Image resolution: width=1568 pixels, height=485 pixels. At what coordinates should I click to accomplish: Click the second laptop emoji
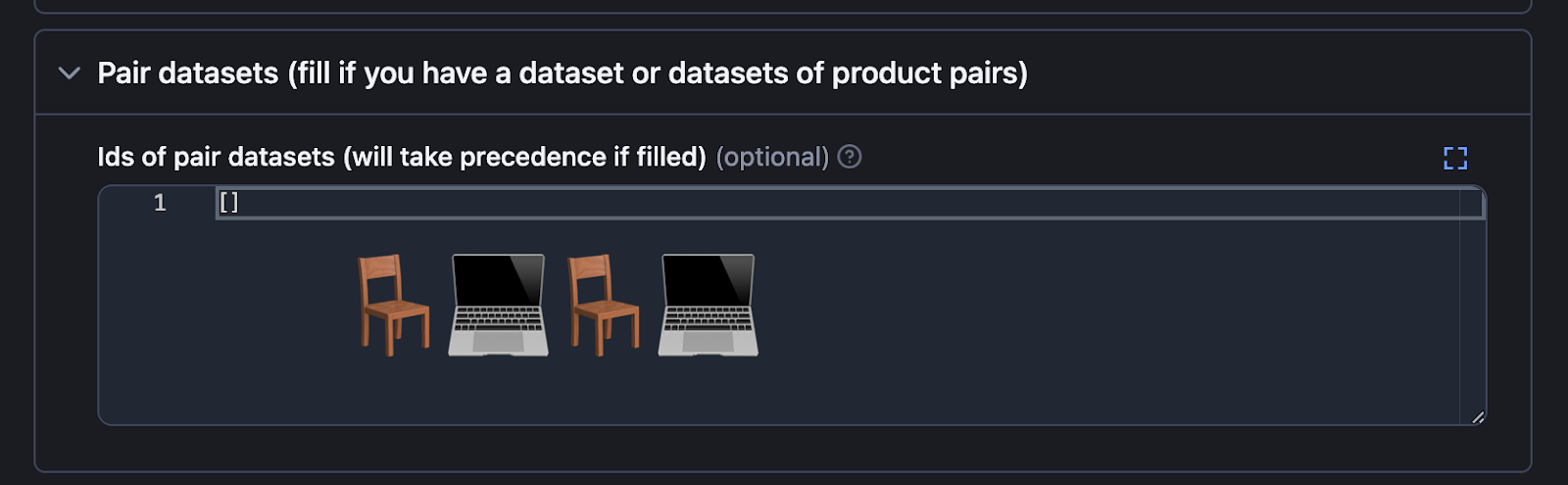[709, 305]
